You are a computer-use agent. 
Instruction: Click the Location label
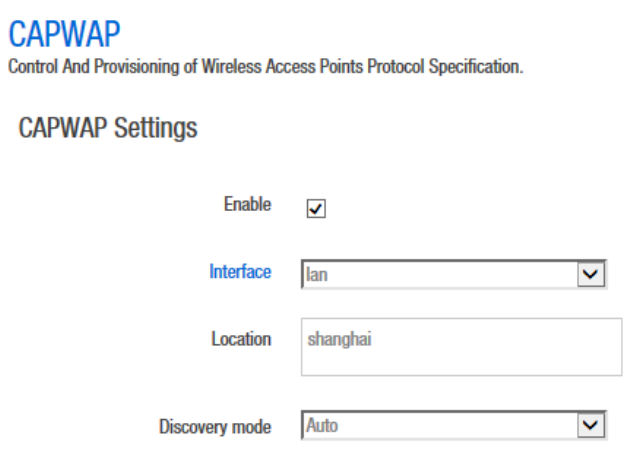click(x=241, y=339)
